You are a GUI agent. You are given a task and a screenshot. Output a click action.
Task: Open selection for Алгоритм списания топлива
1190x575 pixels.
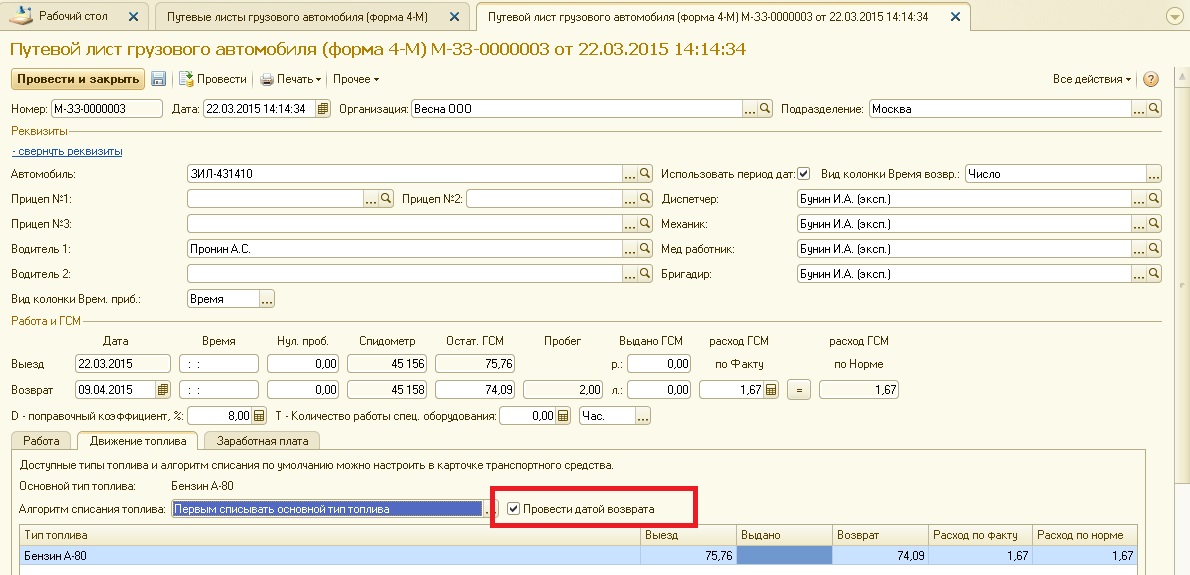pyautogui.click(x=490, y=509)
